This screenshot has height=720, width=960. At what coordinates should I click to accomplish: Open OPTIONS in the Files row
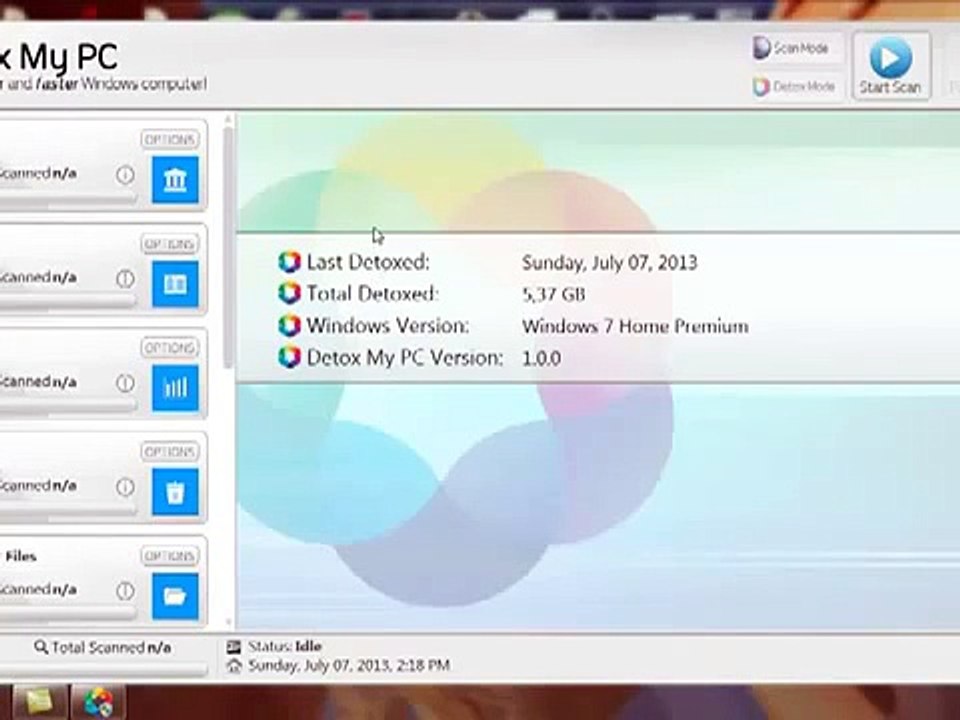tap(170, 556)
